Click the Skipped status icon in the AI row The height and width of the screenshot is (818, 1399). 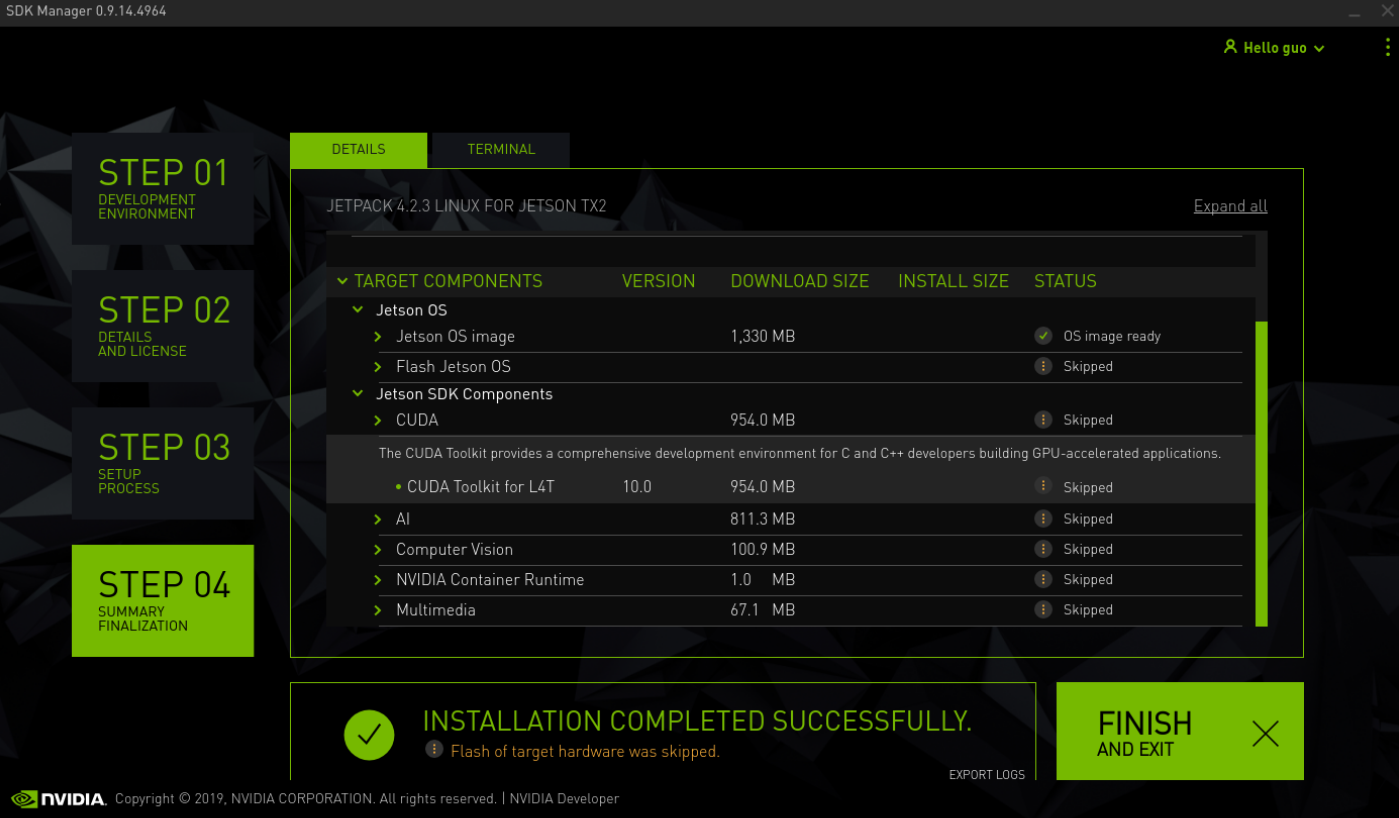point(1043,519)
